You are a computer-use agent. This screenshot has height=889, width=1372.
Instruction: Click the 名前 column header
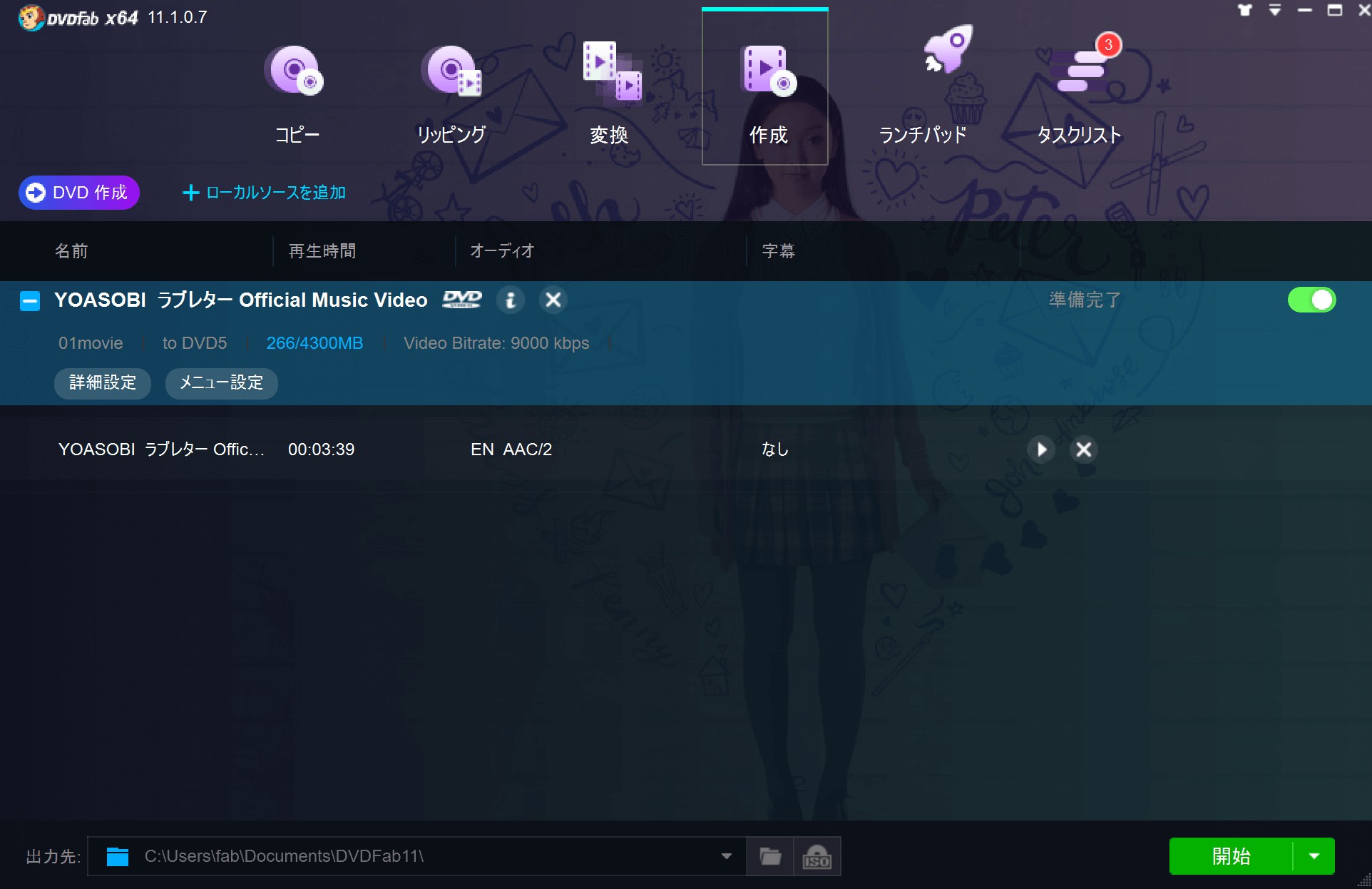[71, 251]
